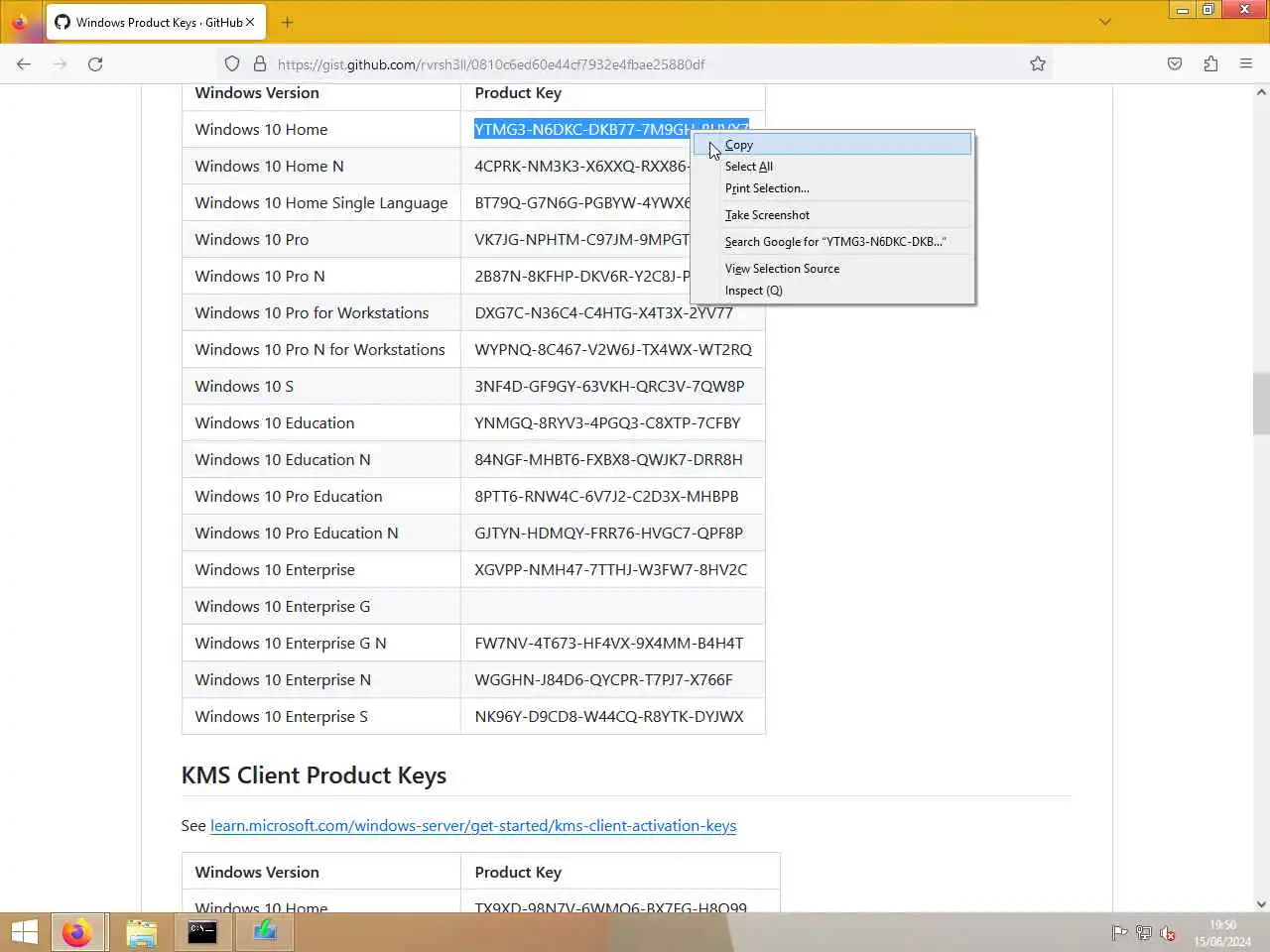Image resolution: width=1270 pixels, height=952 pixels.
Task: Click key 84NGF-MHBT6-FXBX8-QWJK7-DRR8H
Action: [608, 459]
